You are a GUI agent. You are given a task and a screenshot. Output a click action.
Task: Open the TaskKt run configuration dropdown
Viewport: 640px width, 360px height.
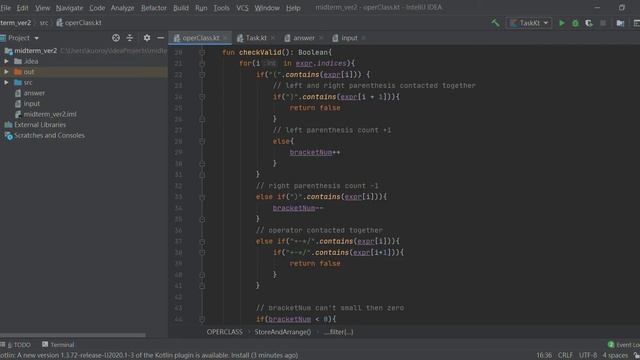click(x=529, y=23)
